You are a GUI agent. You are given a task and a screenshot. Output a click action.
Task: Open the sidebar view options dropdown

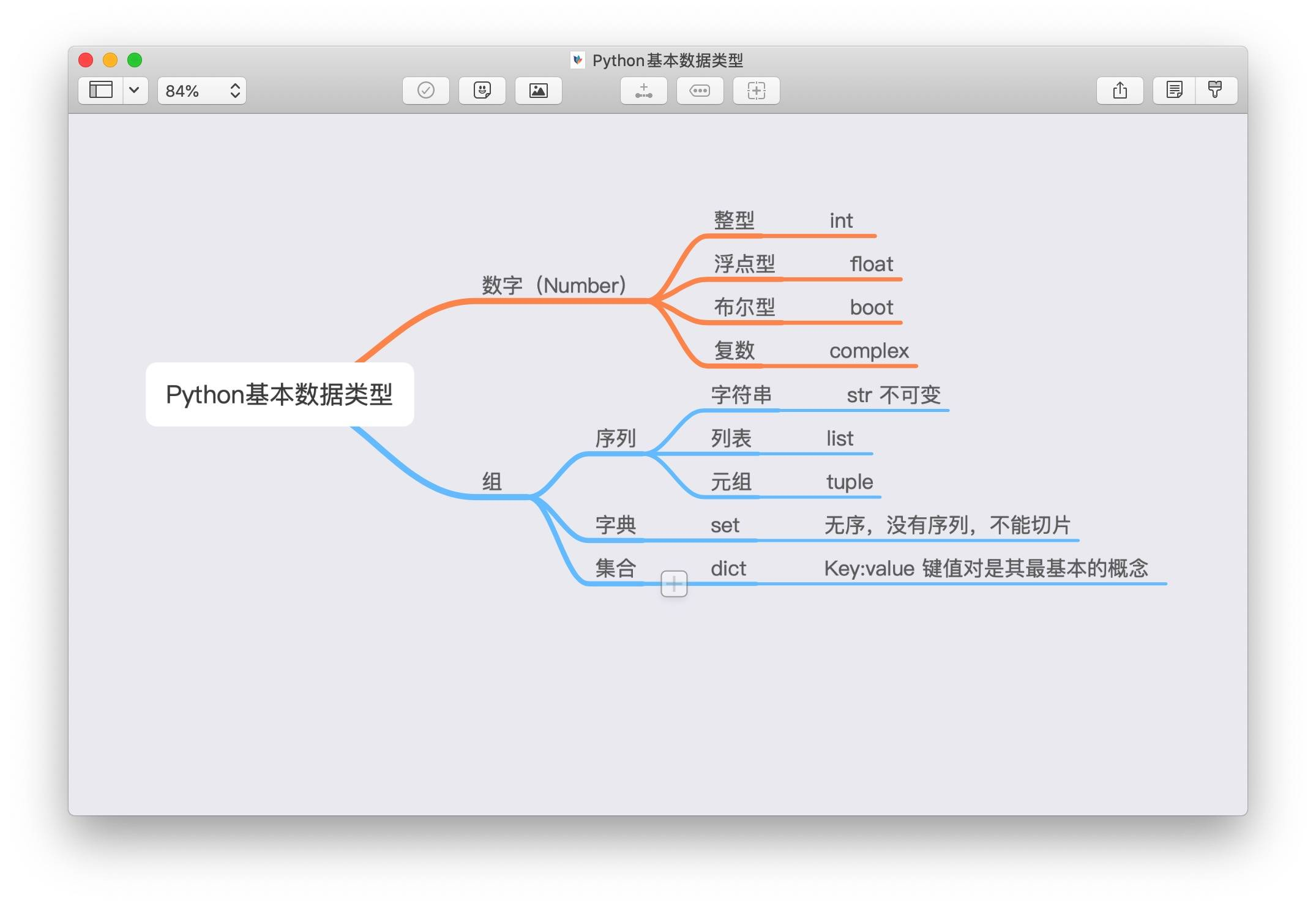(x=135, y=91)
